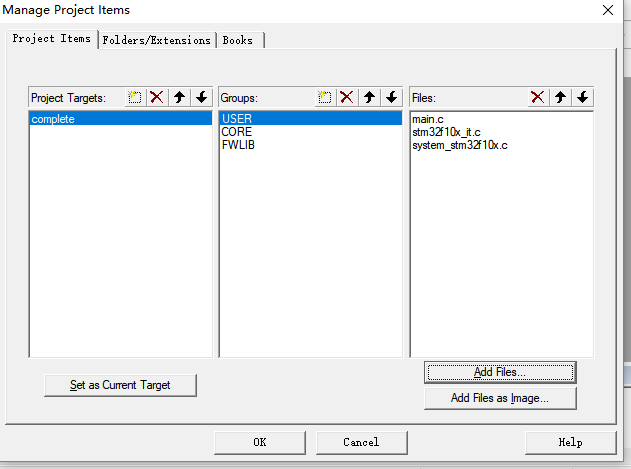Create a new project target
This screenshot has width=631, height=469.
[x=135, y=97]
